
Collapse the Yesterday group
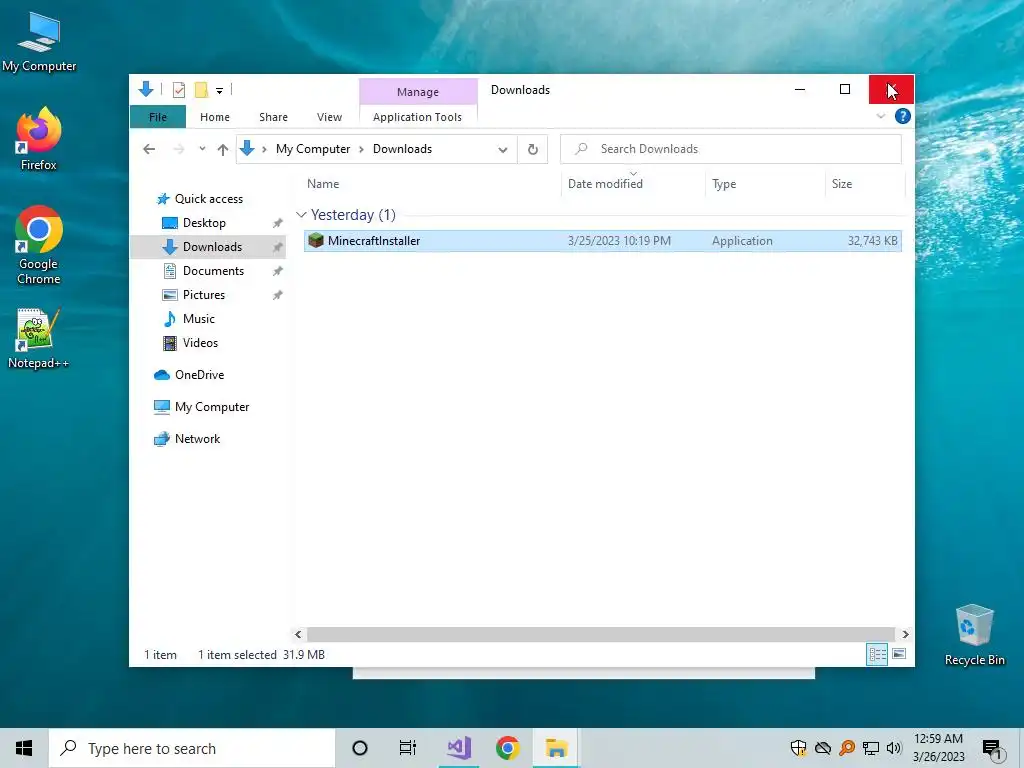[301, 215]
